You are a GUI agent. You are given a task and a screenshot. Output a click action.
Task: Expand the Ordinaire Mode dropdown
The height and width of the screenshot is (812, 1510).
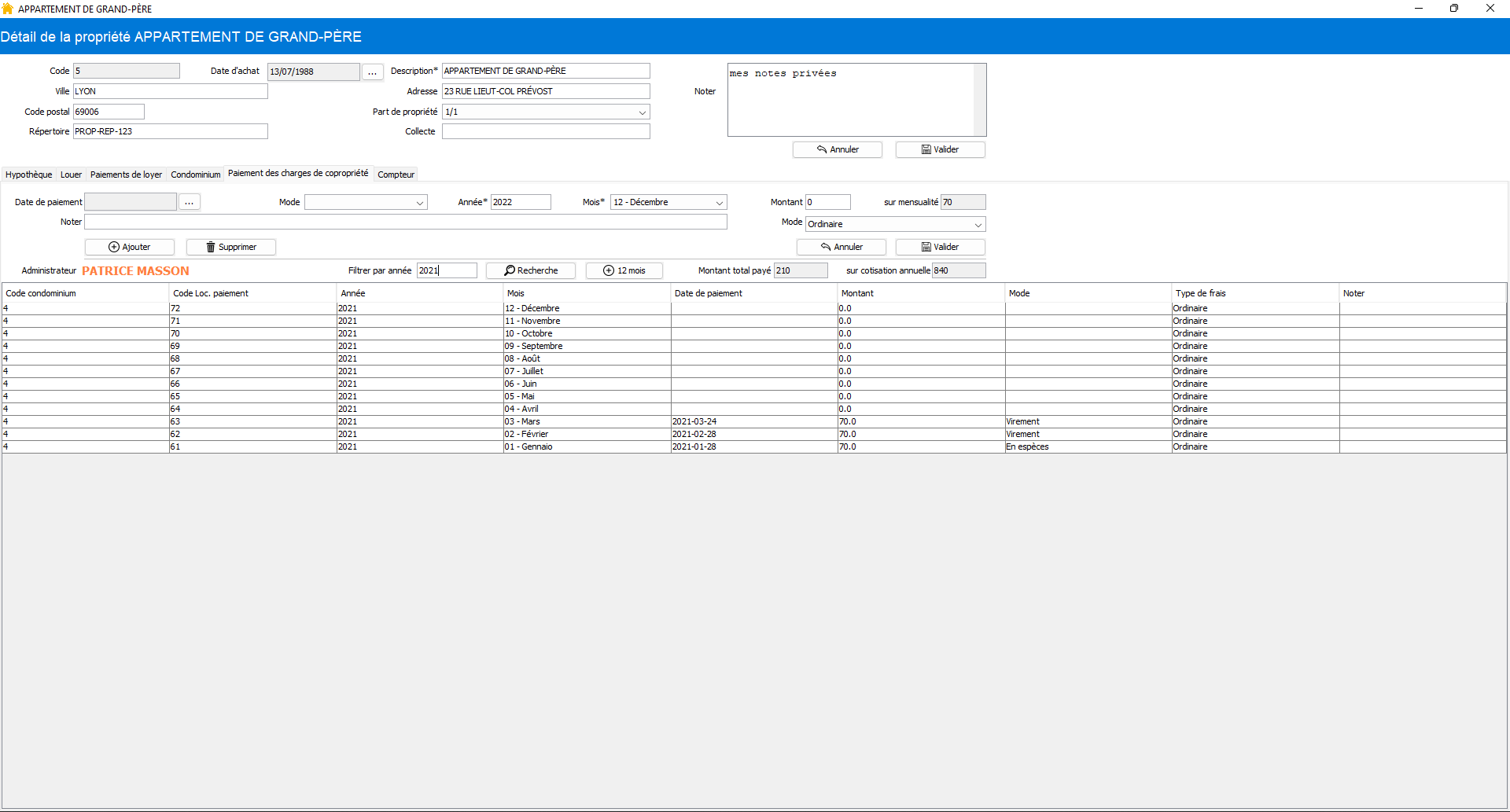pyautogui.click(x=978, y=225)
